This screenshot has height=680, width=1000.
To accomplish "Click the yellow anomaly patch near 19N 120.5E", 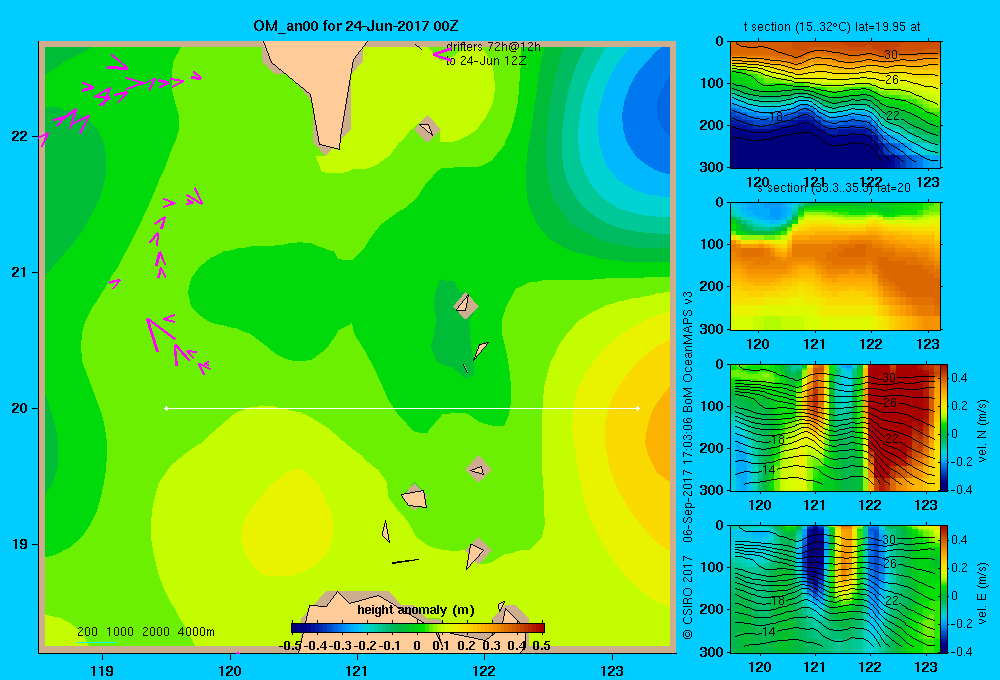I will [287, 523].
